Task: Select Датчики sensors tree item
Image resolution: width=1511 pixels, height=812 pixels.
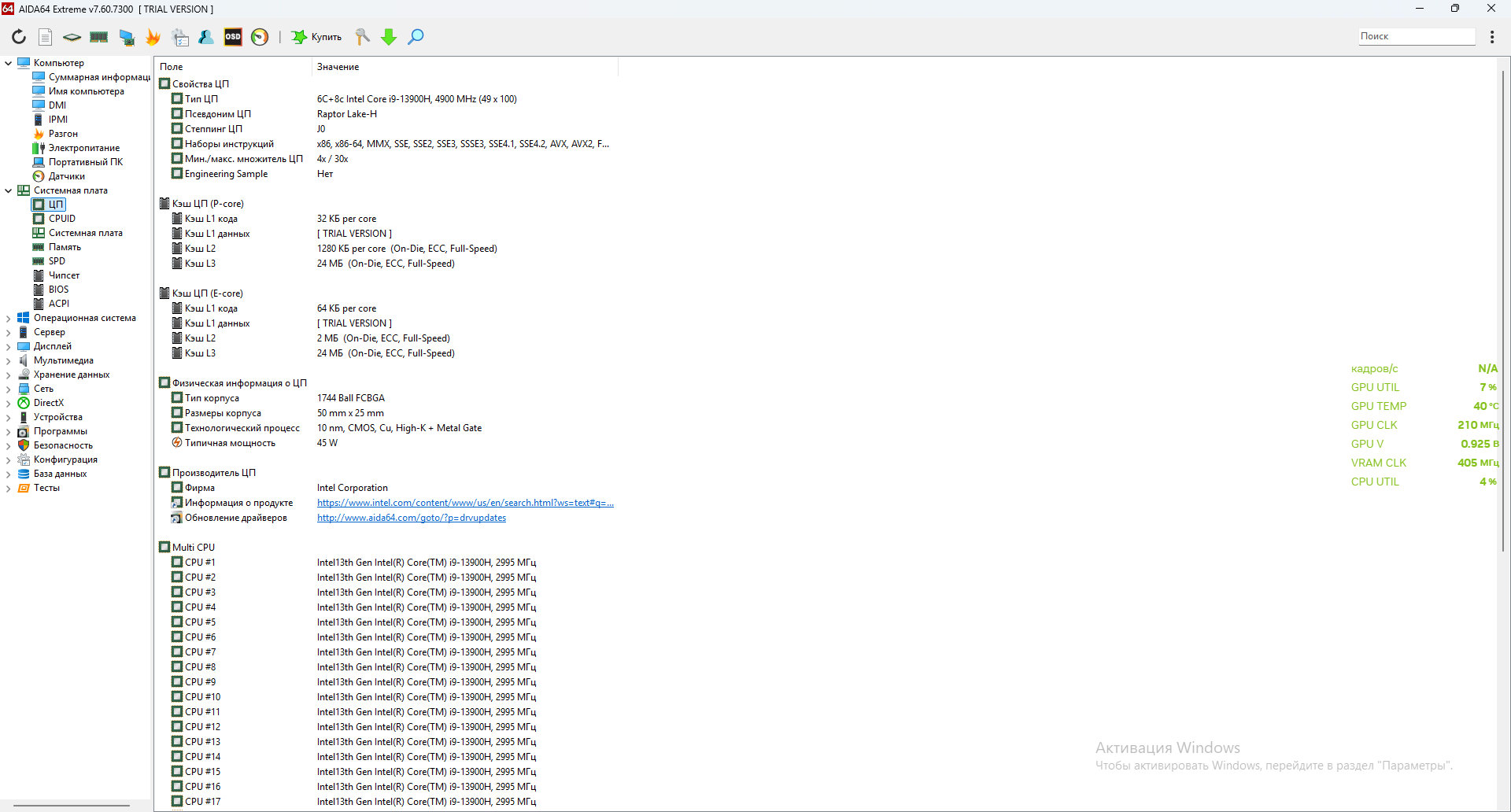Action: tap(66, 176)
